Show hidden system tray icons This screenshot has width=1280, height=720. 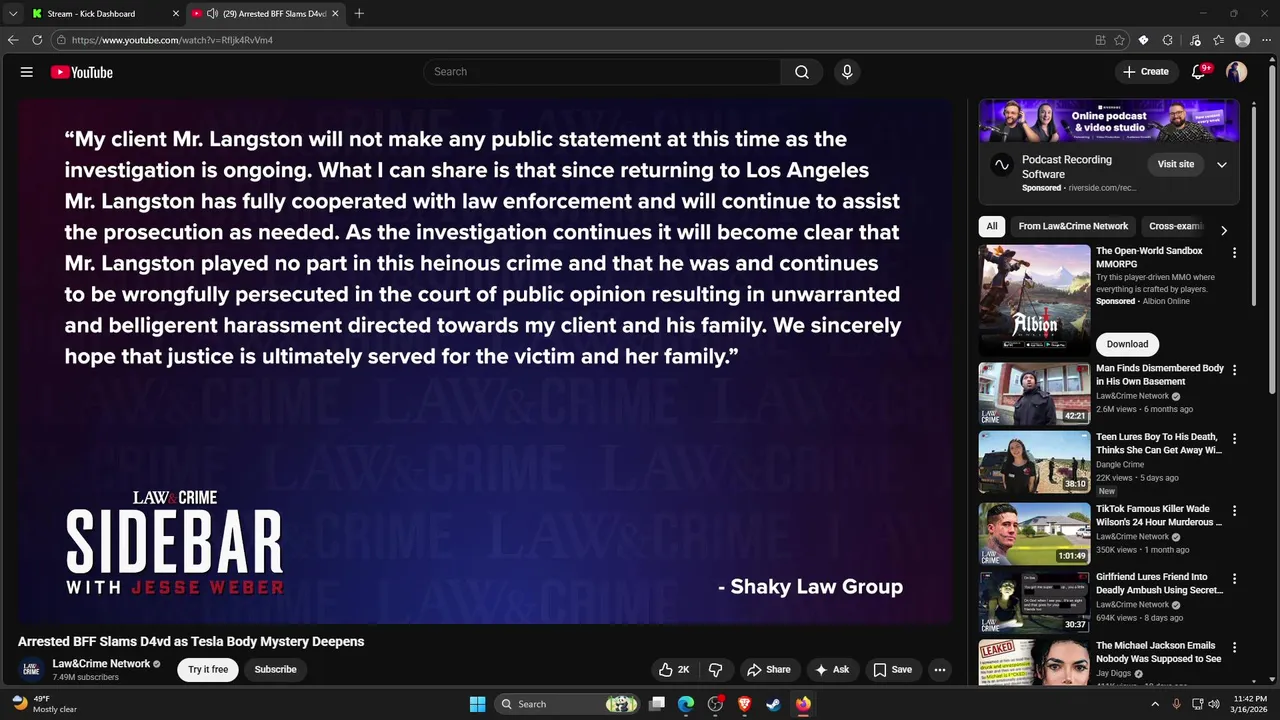click(x=1155, y=704)
